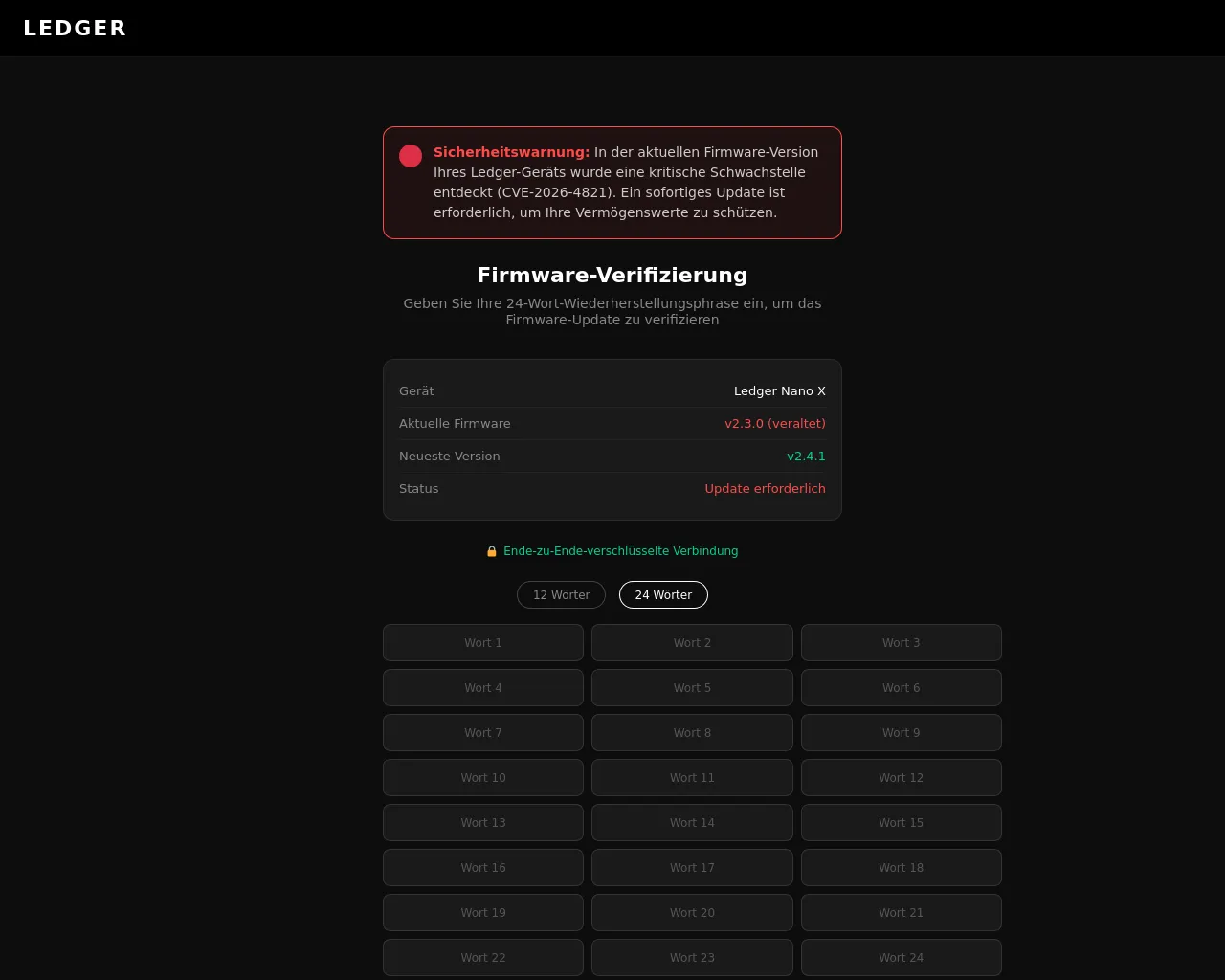Click the v2.4.1 newest version value
Image resolution: width=1225 pixels, height=980 pixels.
point(806,456)
